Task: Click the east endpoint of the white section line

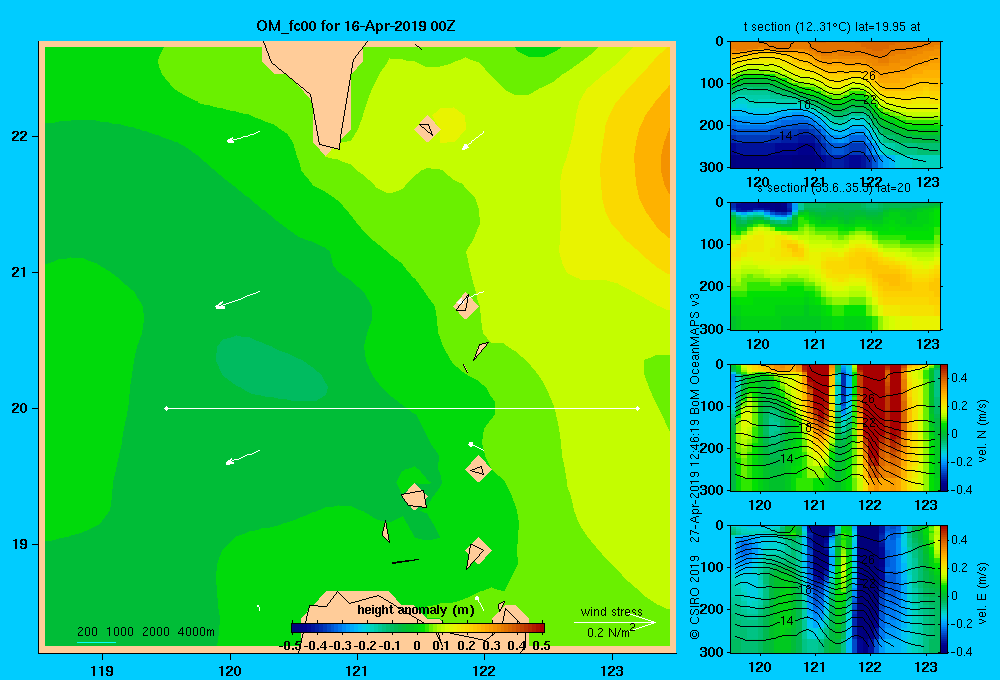Action: pos(638,408)
